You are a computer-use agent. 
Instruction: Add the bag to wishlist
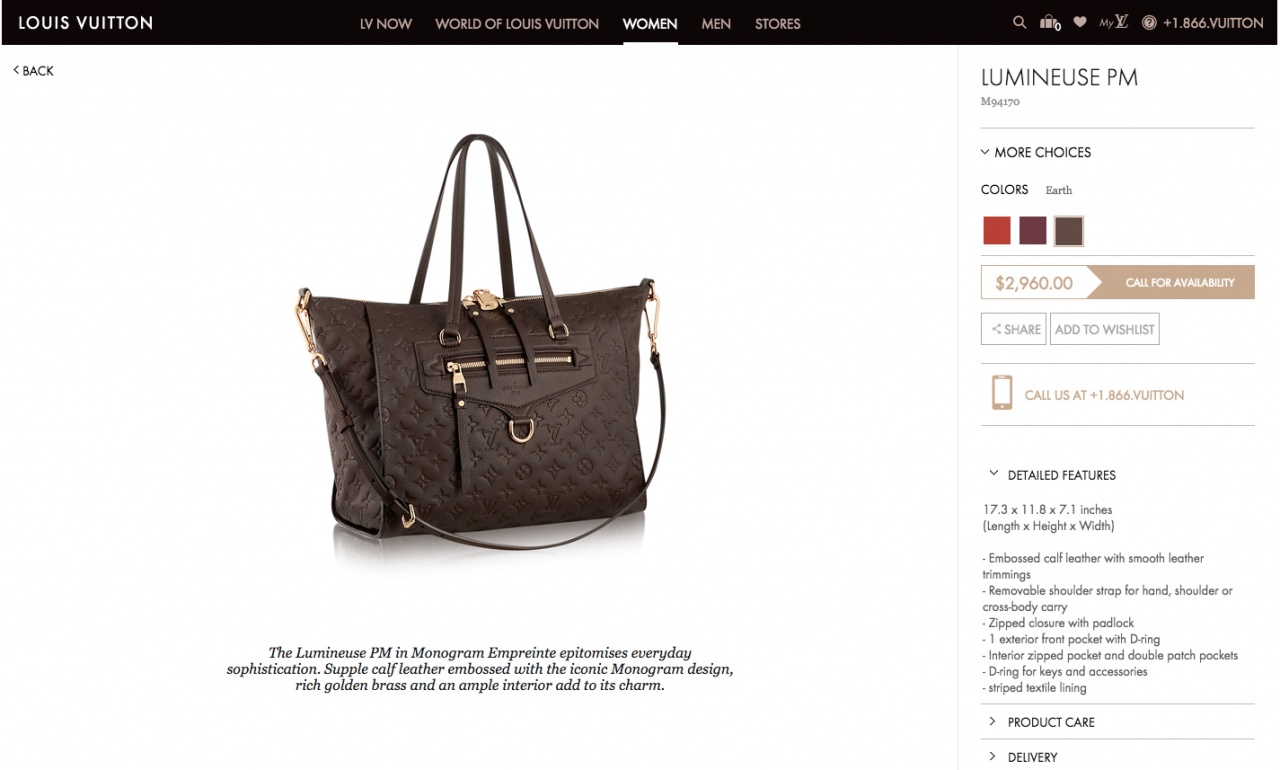click(1105, 329)
